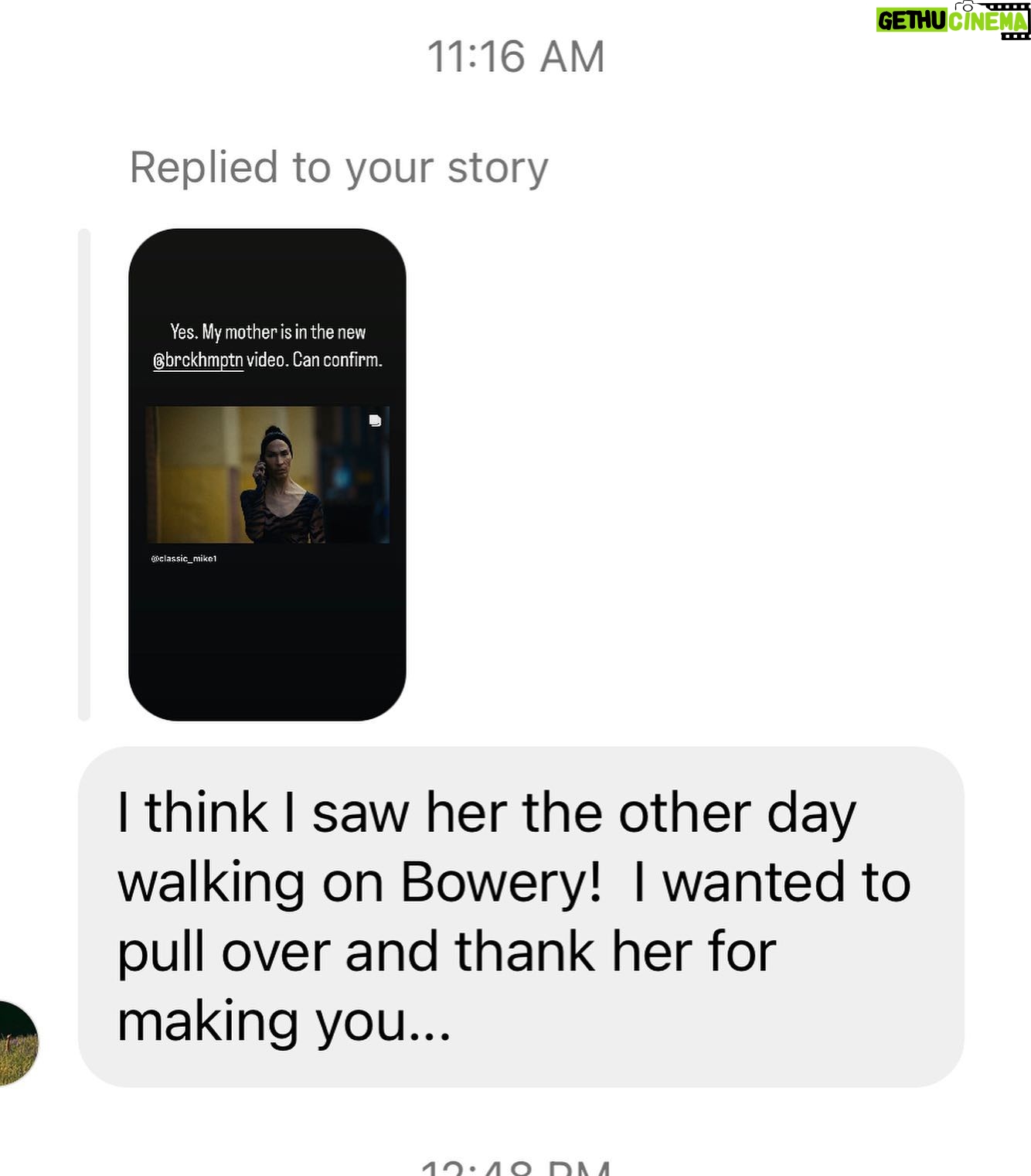Screen dimensions: 1031x1176
Task: Click the multi-photo carousel icon on story image
Action: point(375,421)
